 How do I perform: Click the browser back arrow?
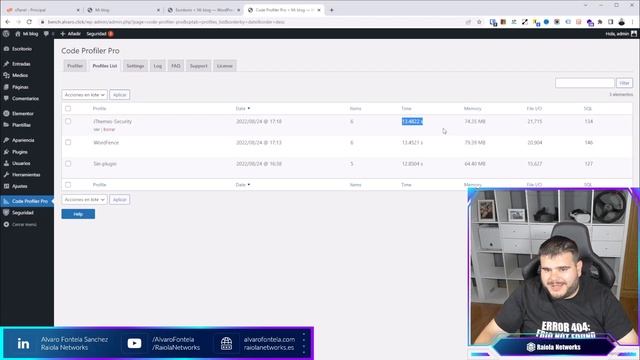(x=7, y=22)
